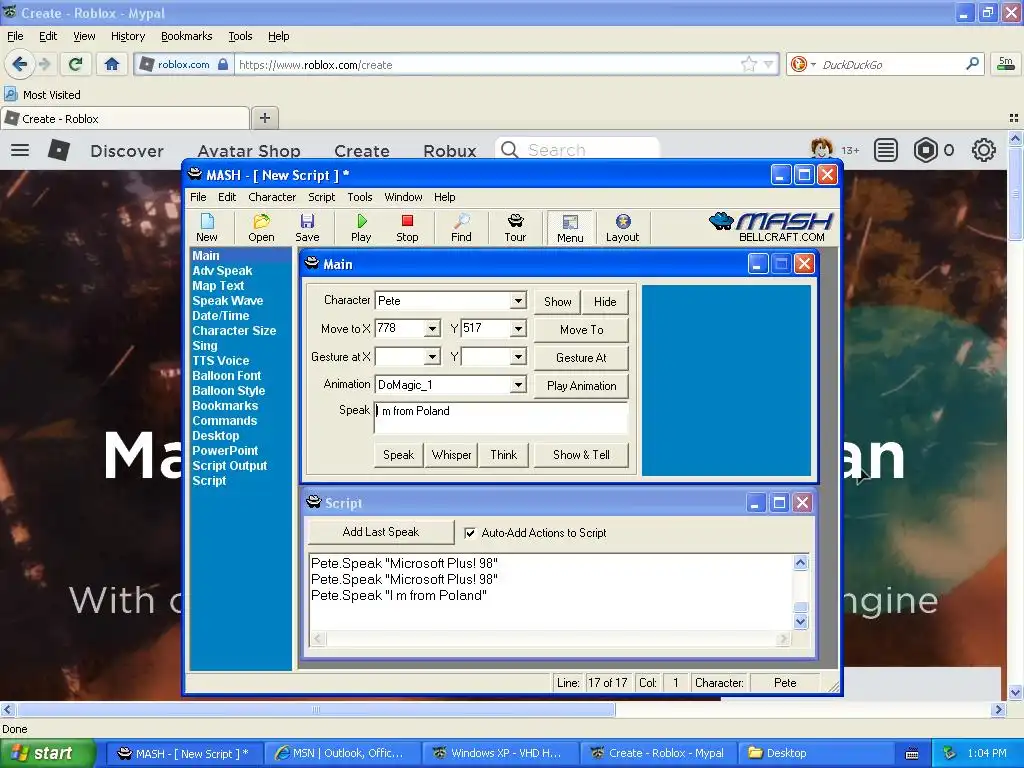Select Adv Speak in the sidebar list
This screenshot has height=768, width=1024.
click(222, 270)
